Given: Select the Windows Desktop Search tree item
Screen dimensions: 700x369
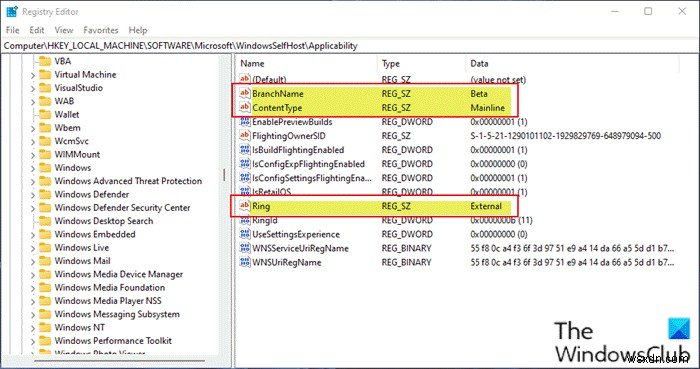Looking at the screenshot, I should click(104, 221).
